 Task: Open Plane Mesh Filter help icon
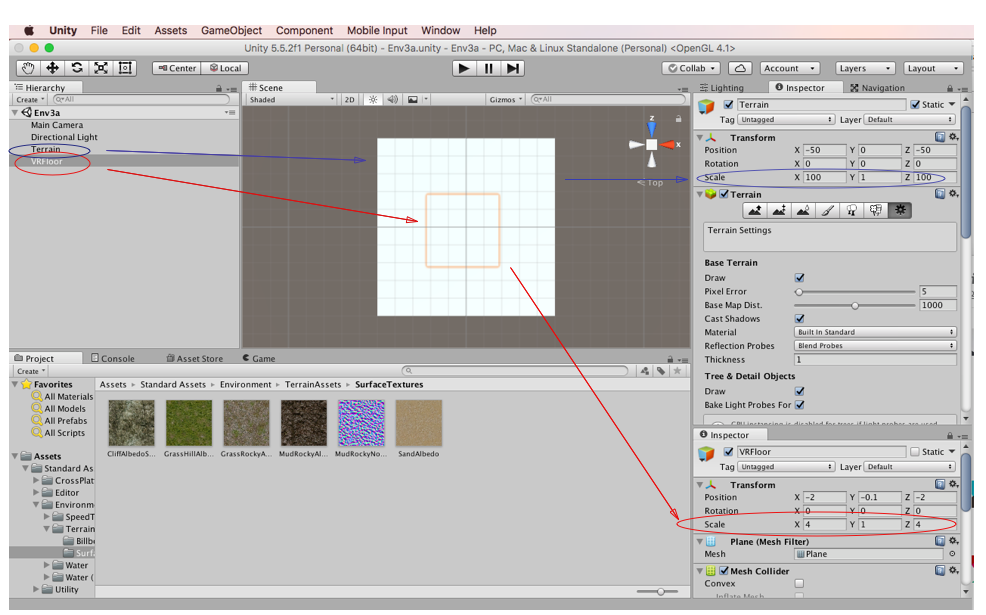click(x=939, y=541)
